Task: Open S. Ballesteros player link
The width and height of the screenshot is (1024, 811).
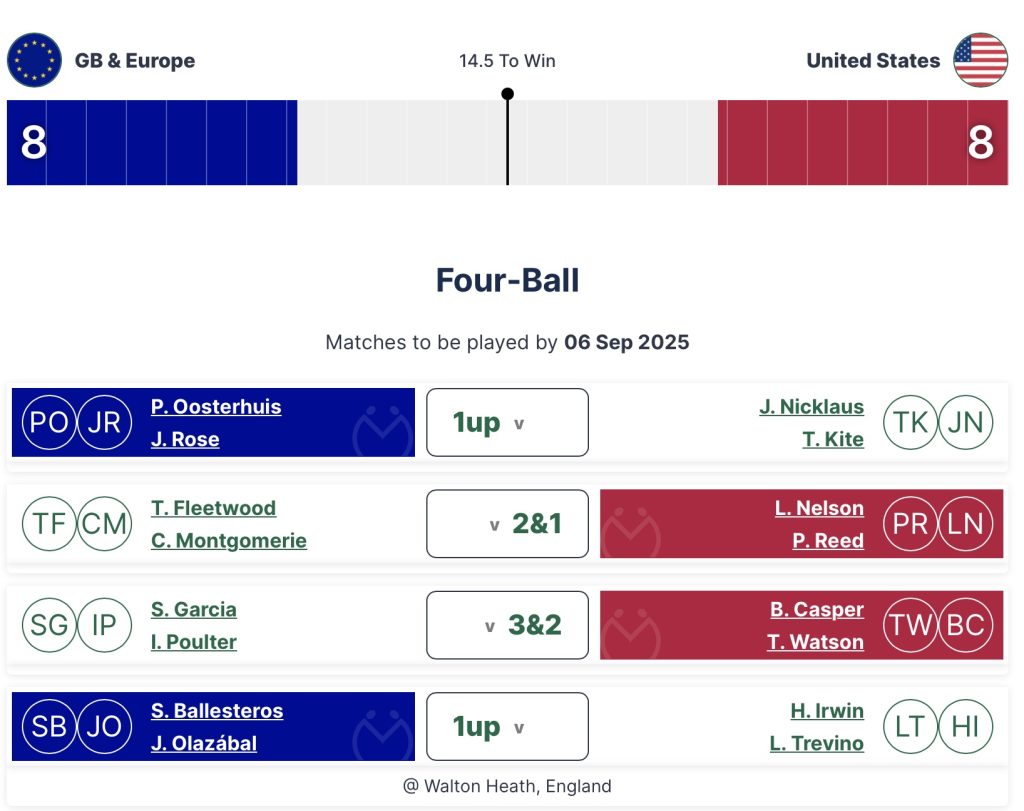Action: tap(217, 711)
